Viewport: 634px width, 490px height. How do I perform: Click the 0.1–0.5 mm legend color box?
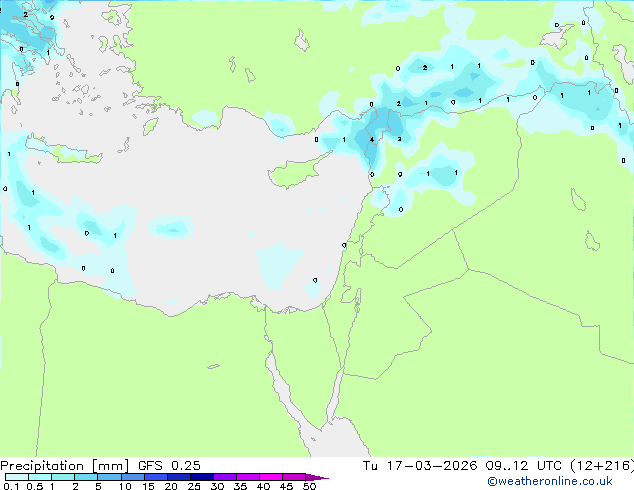[x=17, y=477]
